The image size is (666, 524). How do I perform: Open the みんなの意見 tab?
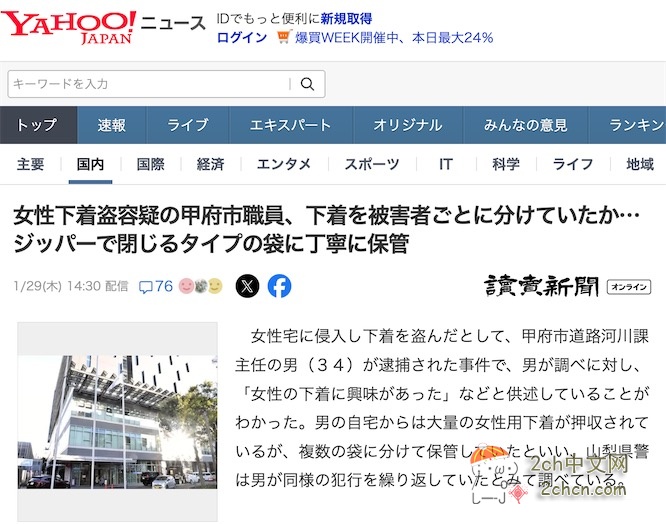point(525,125)
